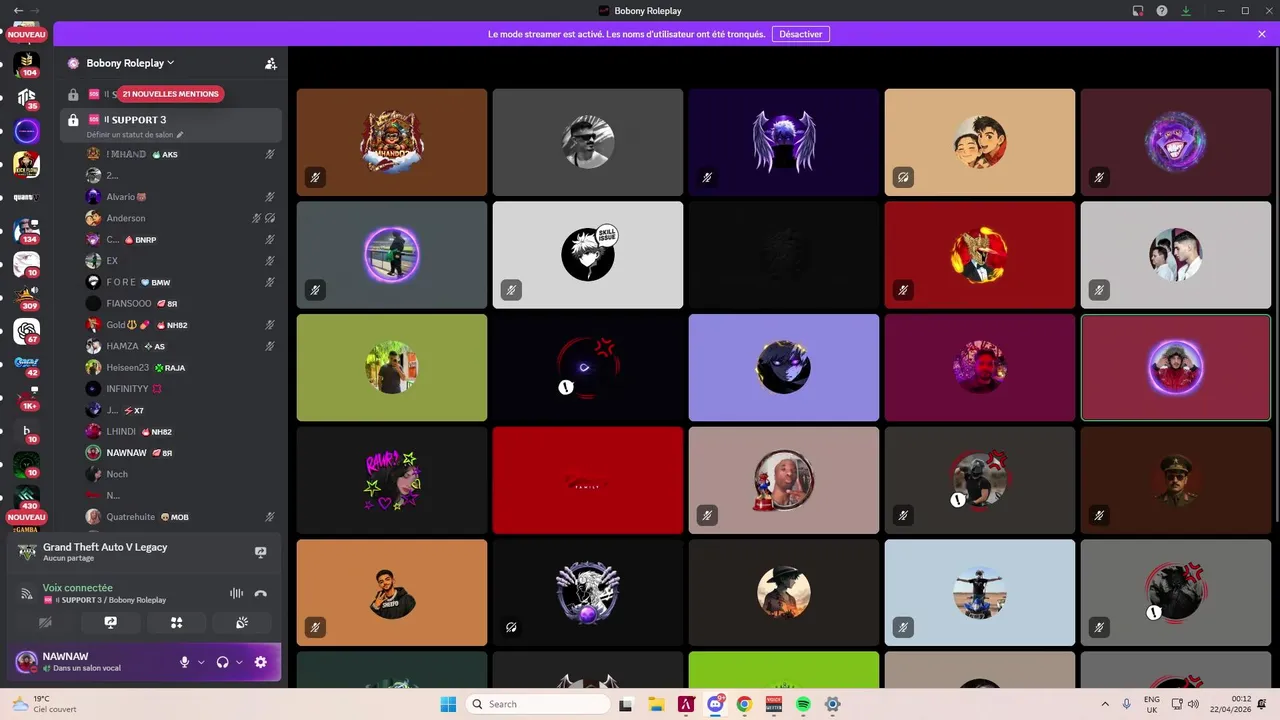The height and width of the screenshot is (720, 1280).
Task: Disconnect from voice with hang-up icon
Action: click(x=261, y=593)
